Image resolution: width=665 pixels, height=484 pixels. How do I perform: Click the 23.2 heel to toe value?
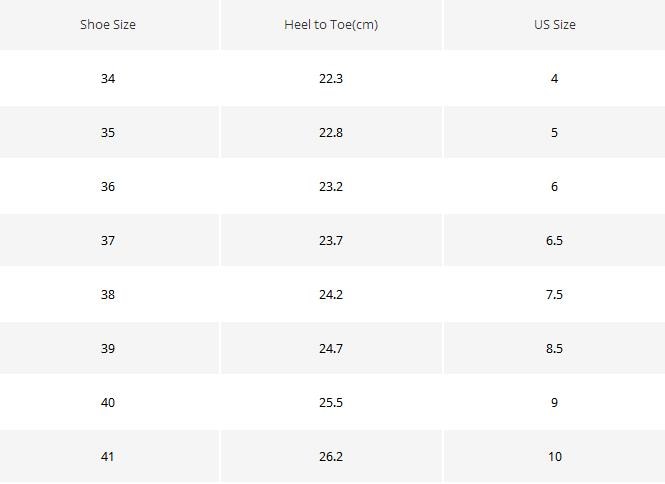[x=331, y=186]
